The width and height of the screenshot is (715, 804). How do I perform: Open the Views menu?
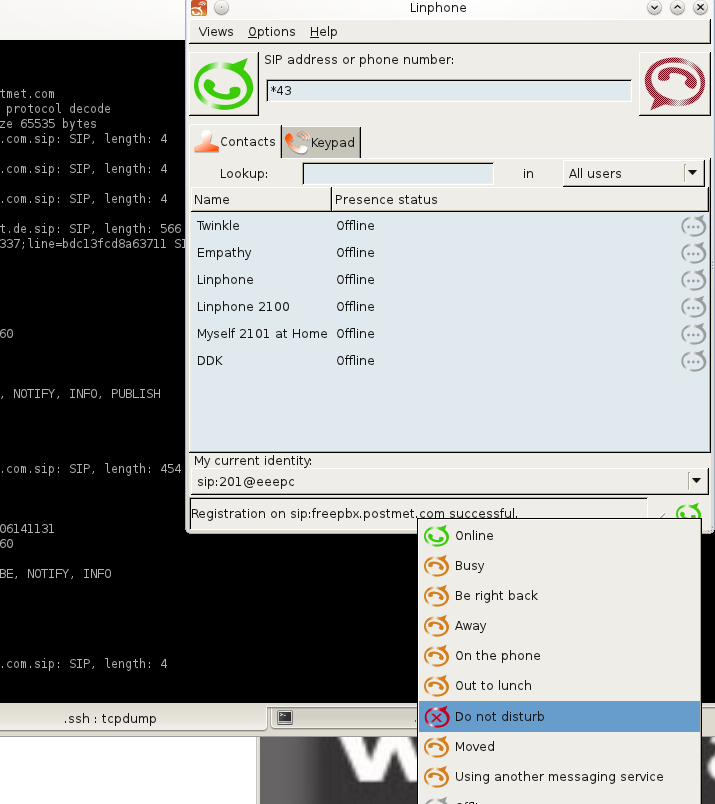pos(216,32)
